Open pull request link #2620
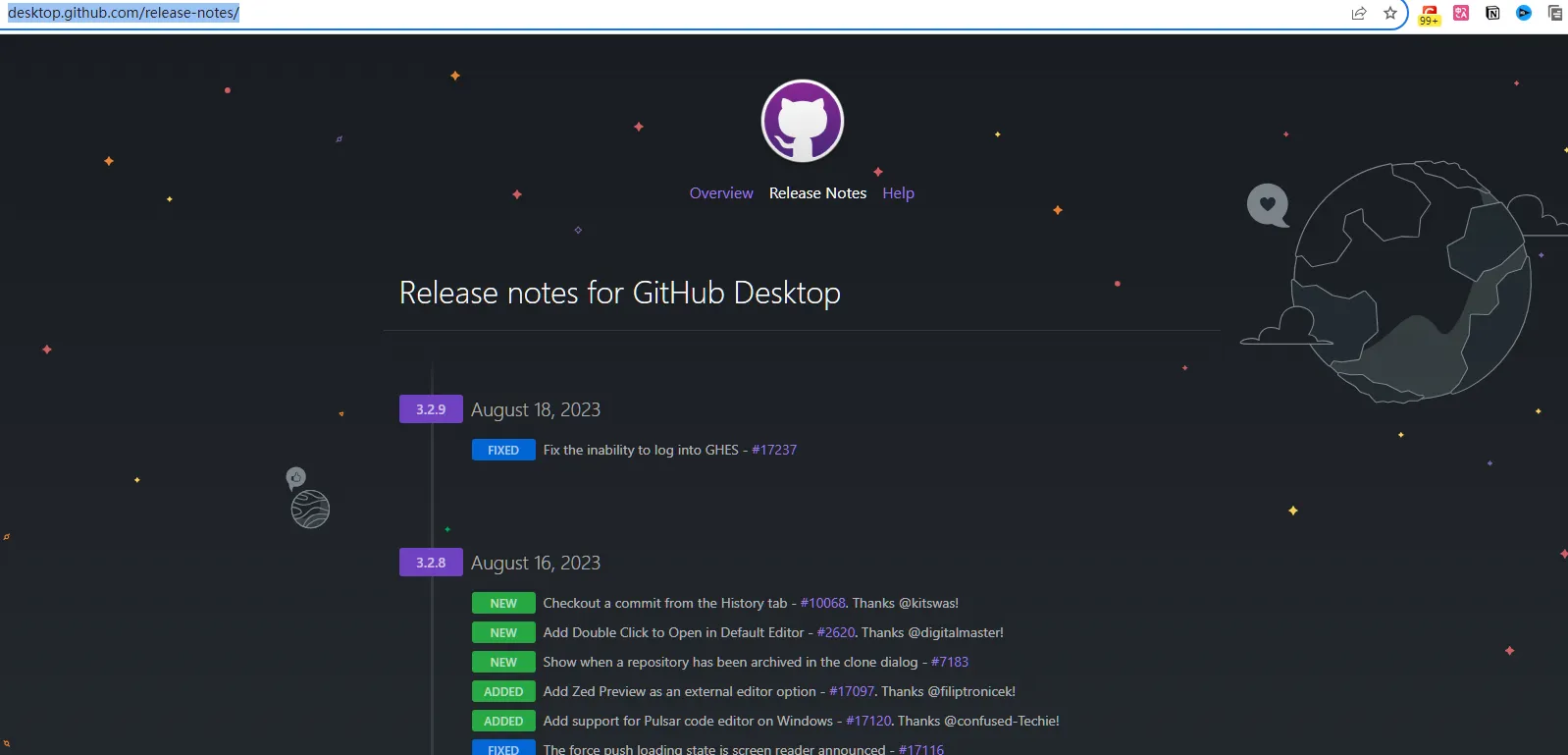The height and width of the screenshot is (755, 1568). (x=836, y=632)
